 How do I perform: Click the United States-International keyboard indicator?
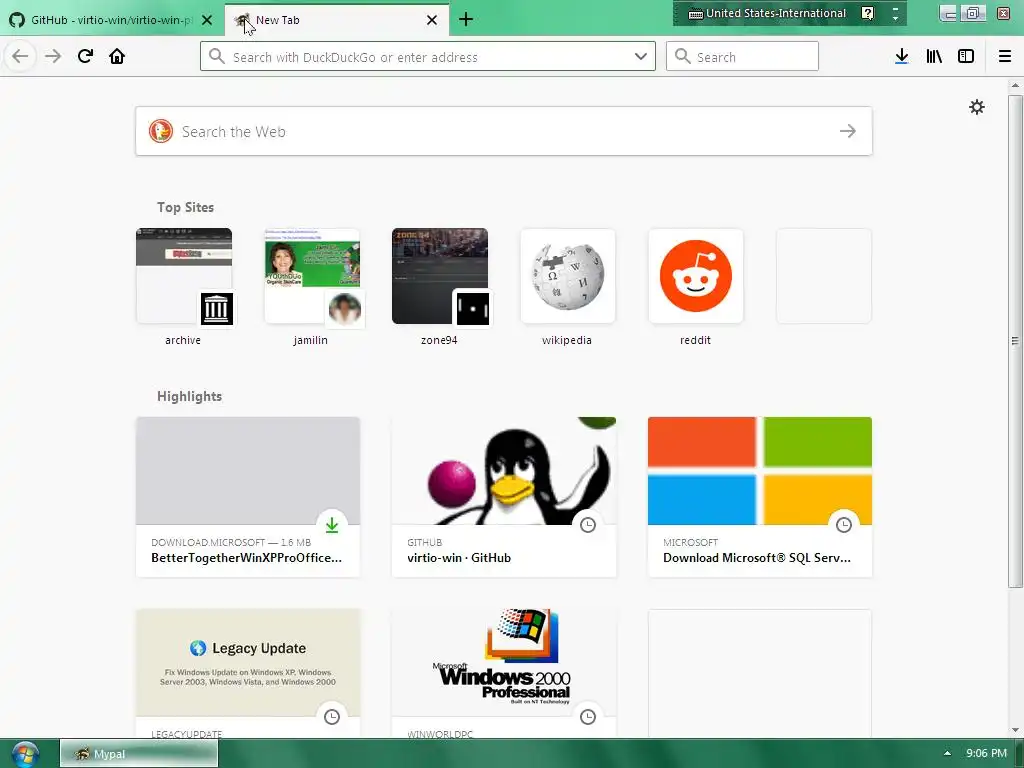[x=767, y=13]
